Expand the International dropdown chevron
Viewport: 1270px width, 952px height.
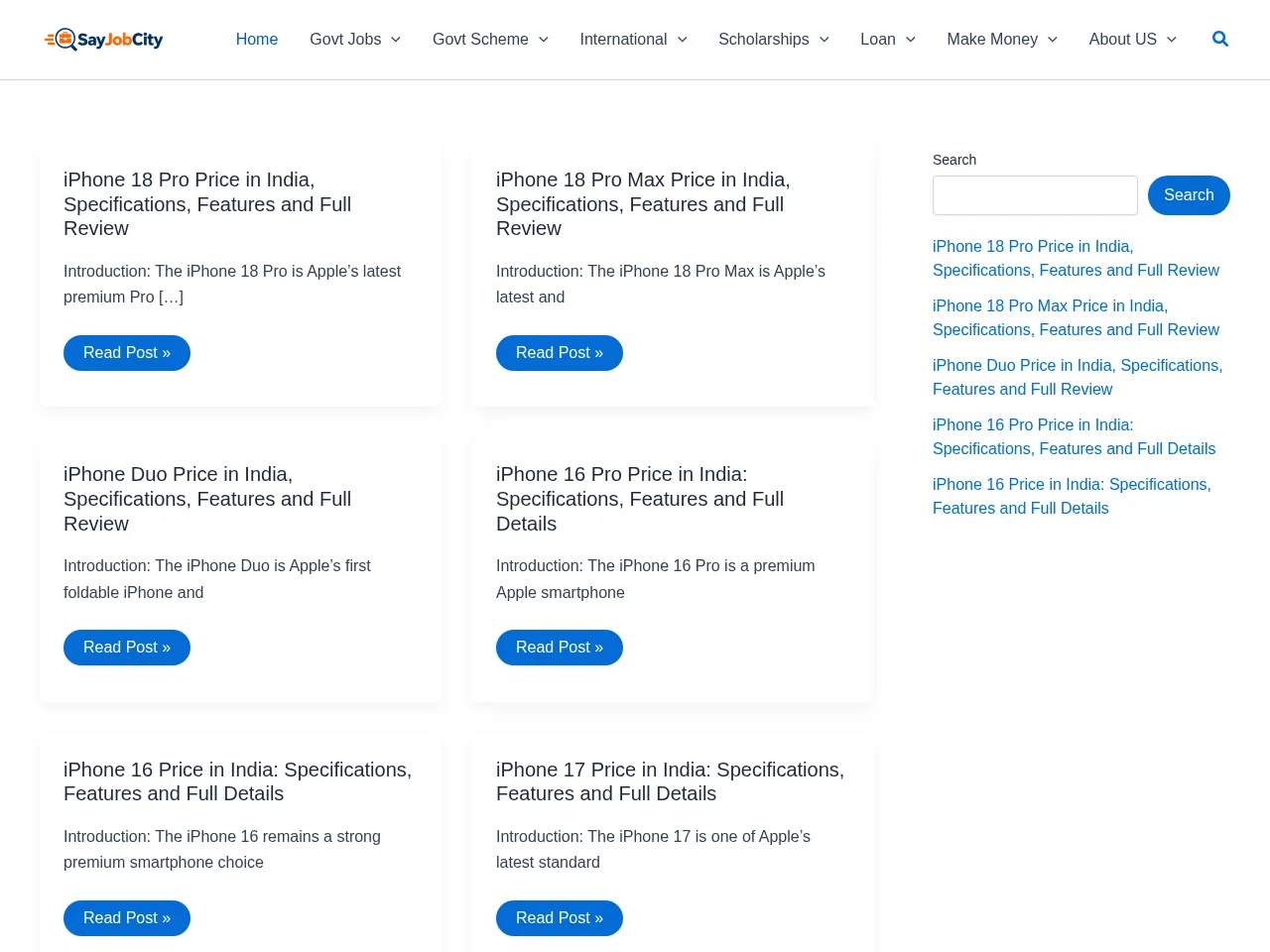pos(683,40)
